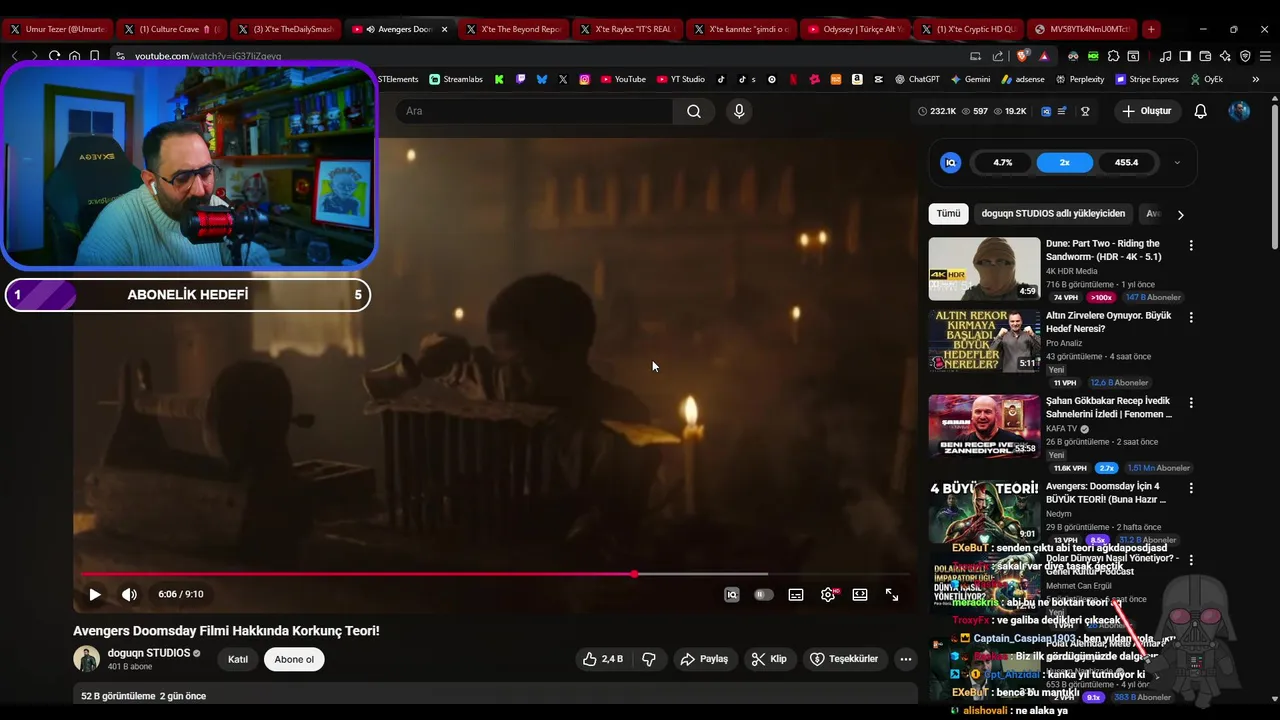Open the Gemini bookmark
1280x720 pixels.
970,79
